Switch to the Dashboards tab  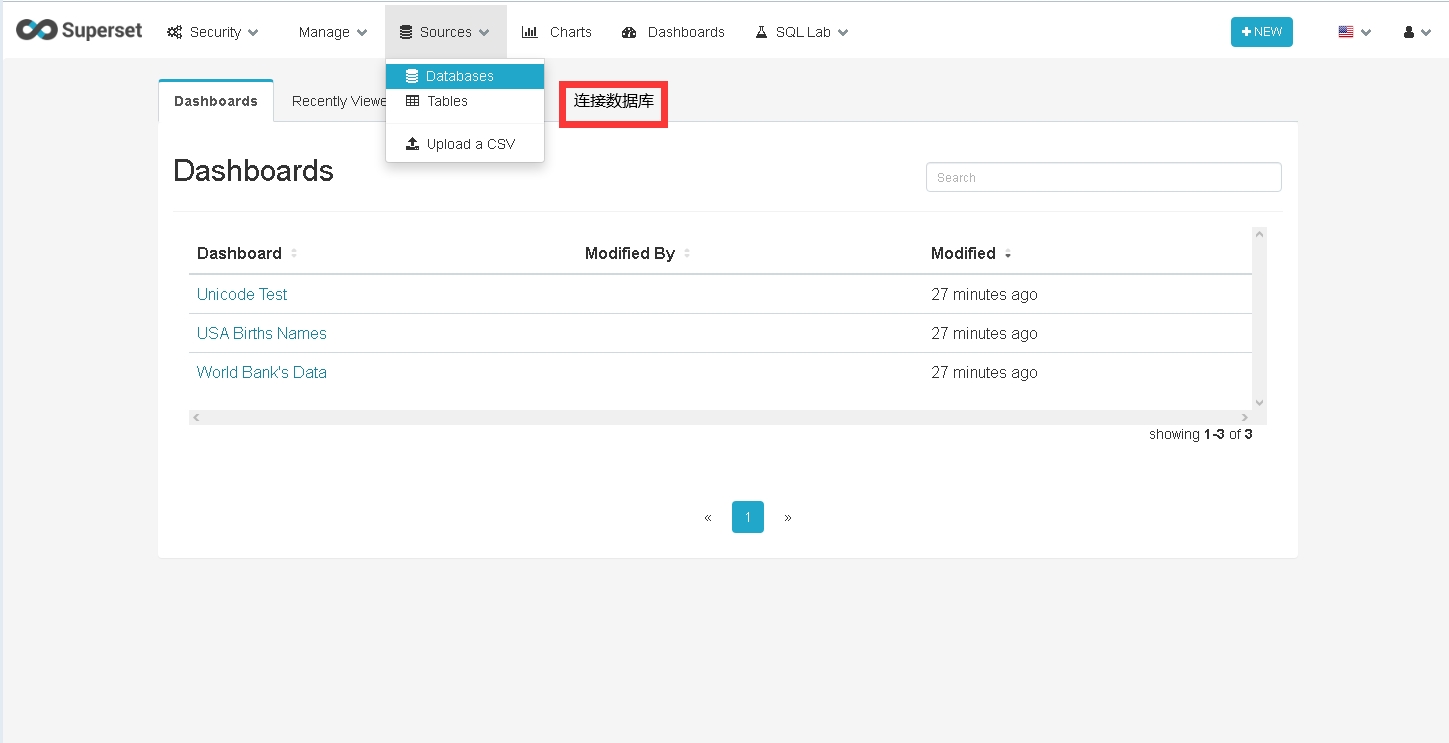pos(216,101)
